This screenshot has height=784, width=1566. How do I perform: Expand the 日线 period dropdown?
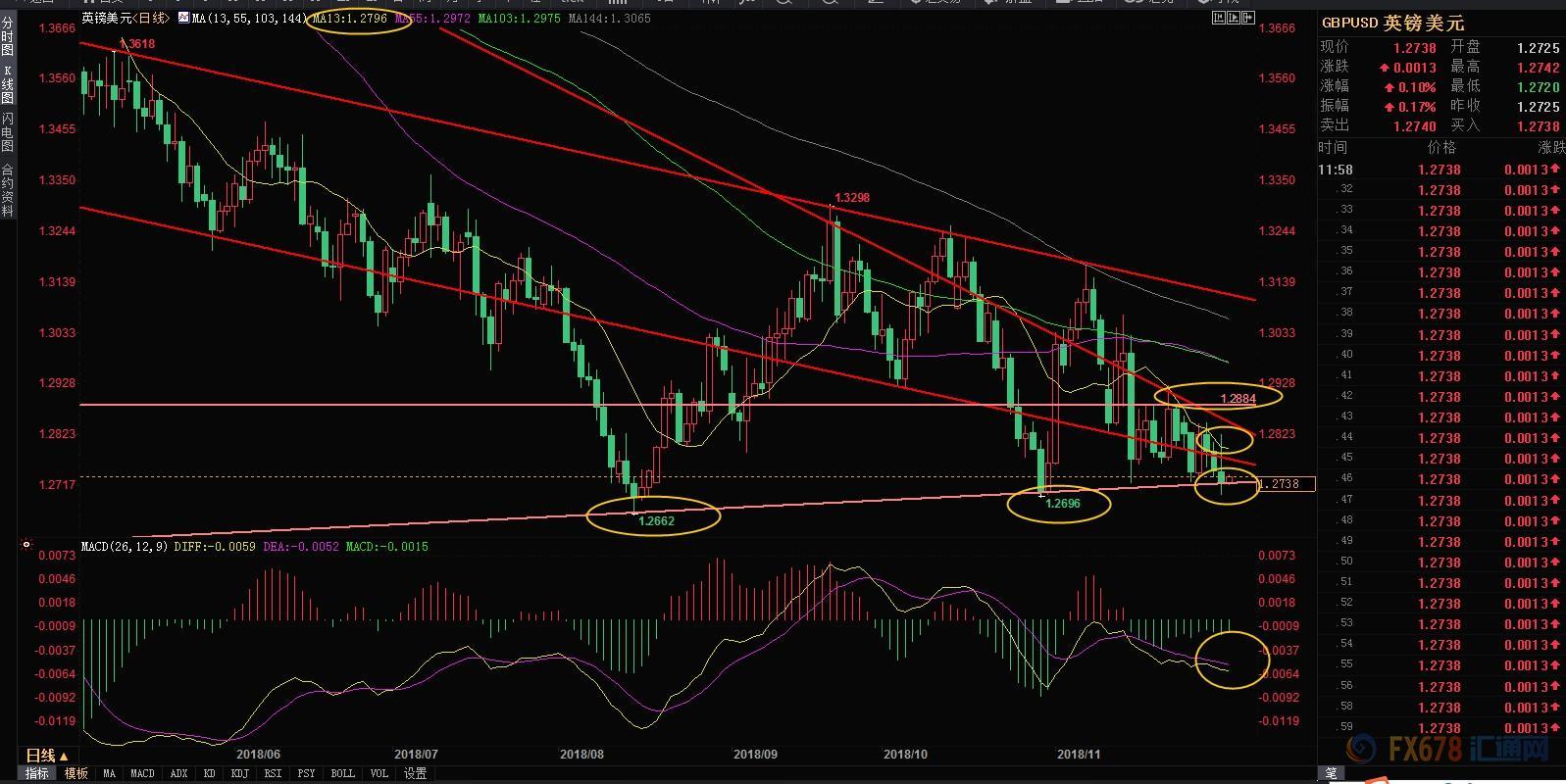(x=46, y=755)
